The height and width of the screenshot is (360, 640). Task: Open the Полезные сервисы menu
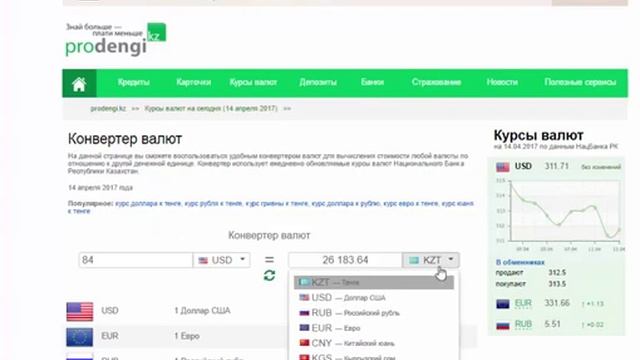coord(580,82)
